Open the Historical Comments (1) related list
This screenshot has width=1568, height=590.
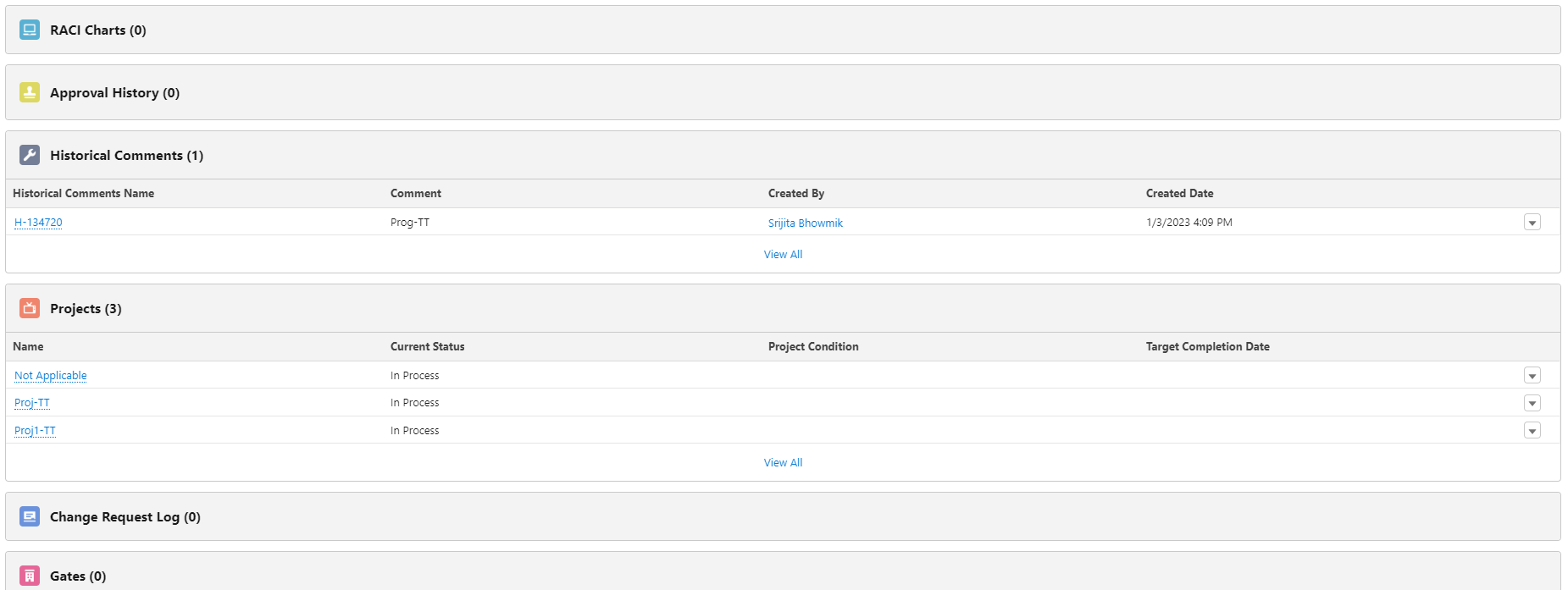pyautogui.click(x=126, y=156)
